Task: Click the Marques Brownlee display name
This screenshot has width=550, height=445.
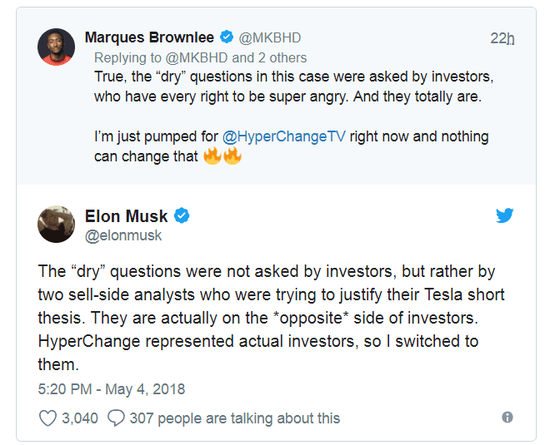Action: click(x=149, y=37)
